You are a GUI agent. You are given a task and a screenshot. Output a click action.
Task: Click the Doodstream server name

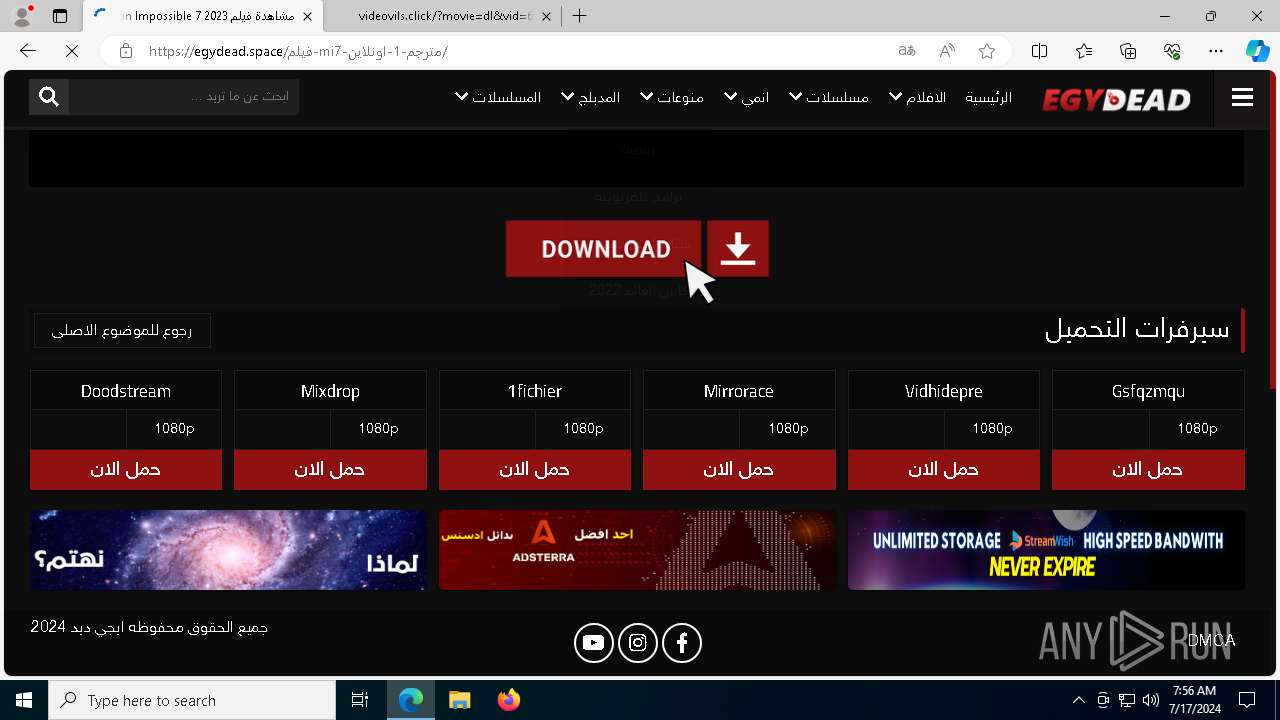[x=126, y=391]
